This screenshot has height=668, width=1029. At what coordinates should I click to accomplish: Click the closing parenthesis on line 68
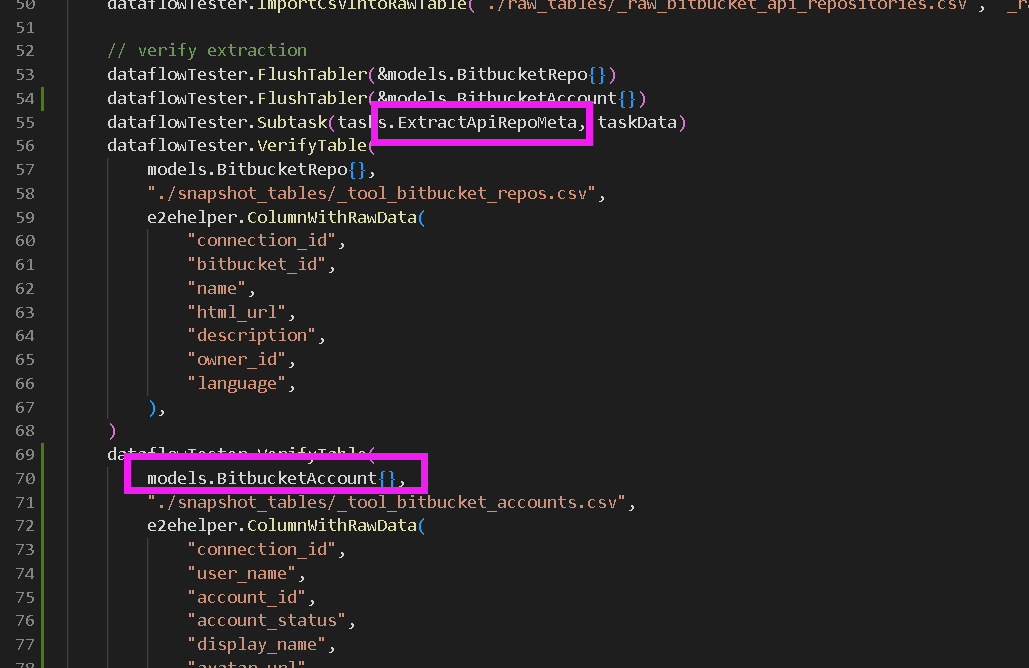coord(112,431)
